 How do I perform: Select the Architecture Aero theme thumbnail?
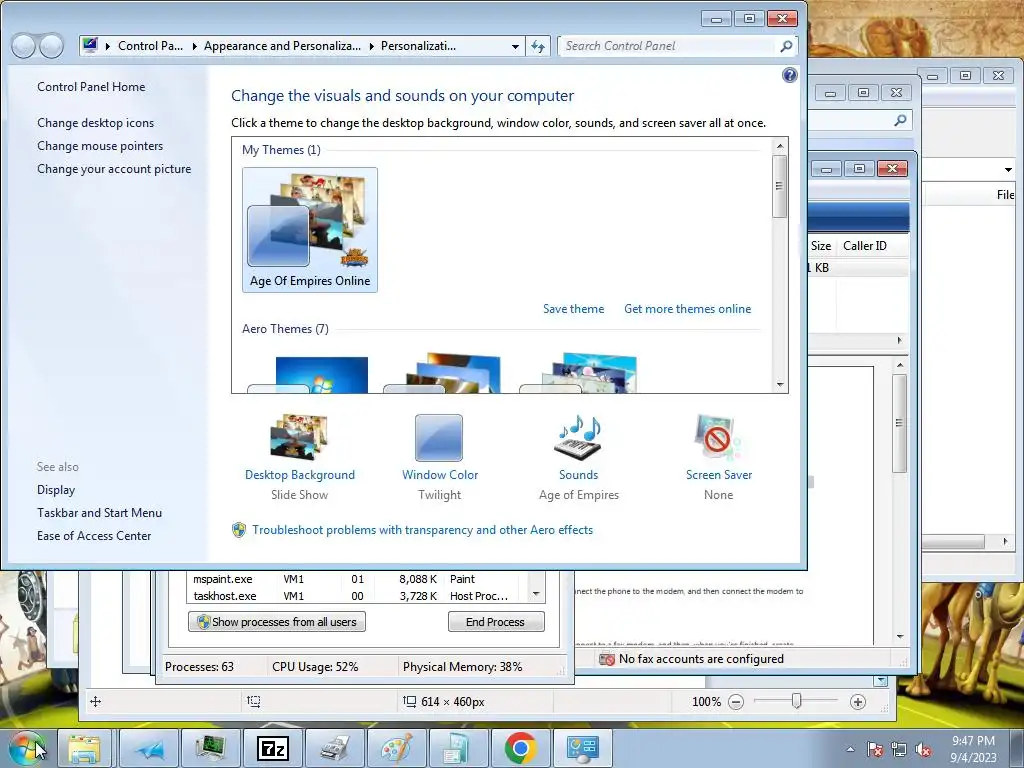pyautogui.click(x=443, y=374)
